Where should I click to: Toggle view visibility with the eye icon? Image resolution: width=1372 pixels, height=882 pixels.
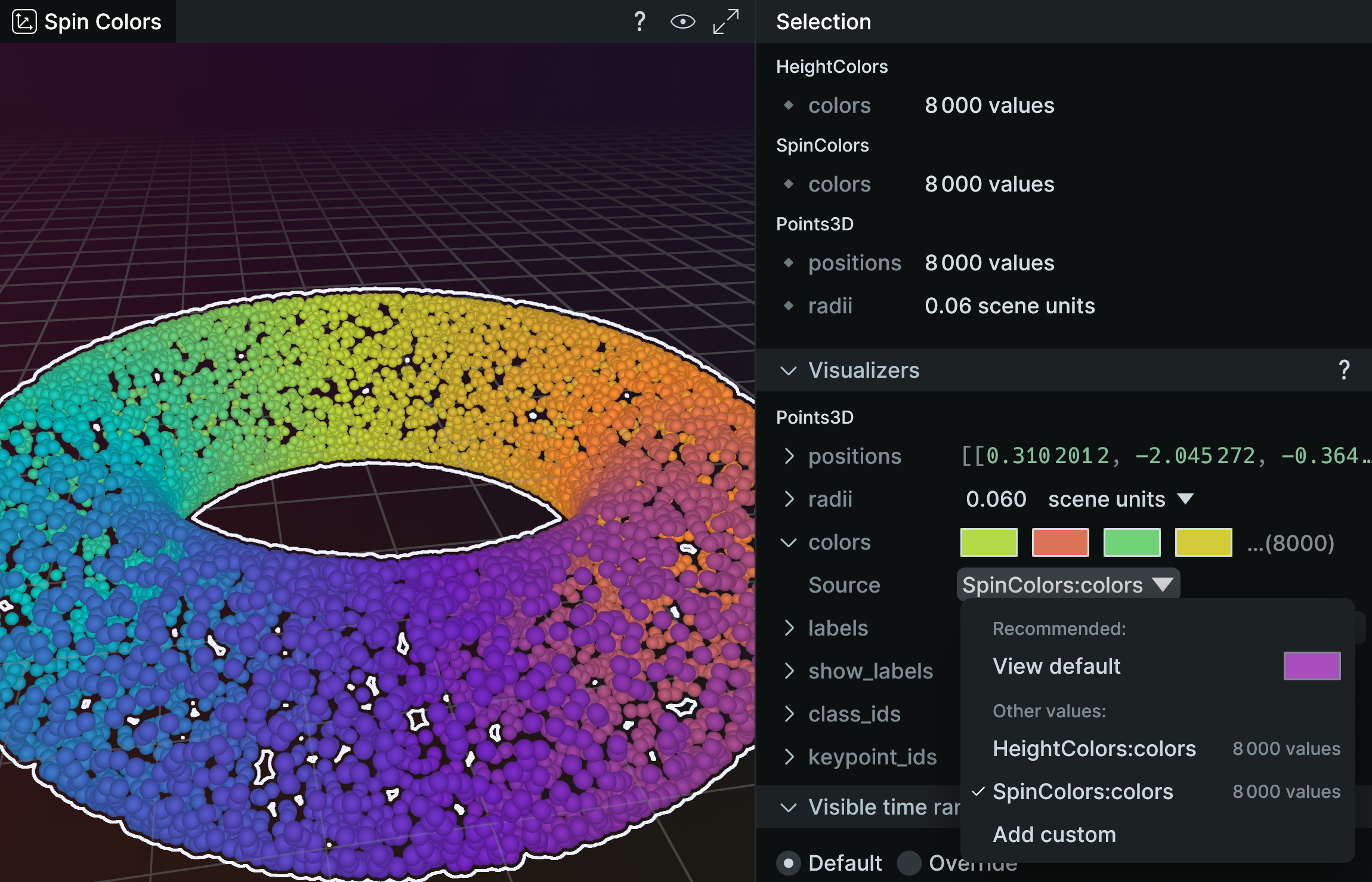[682, 22]
